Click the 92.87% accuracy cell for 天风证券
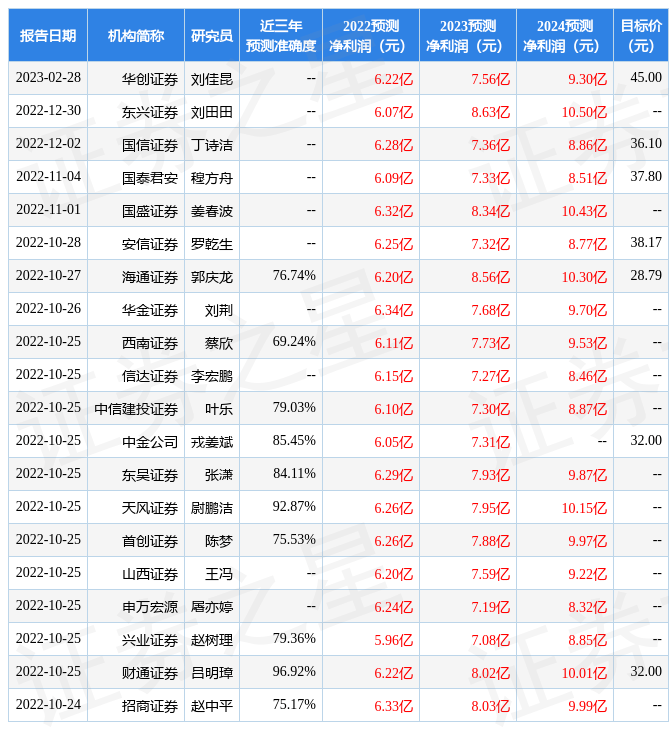This screenshot has height=730, width=669. pyautogui.click(x=294, y=507)
